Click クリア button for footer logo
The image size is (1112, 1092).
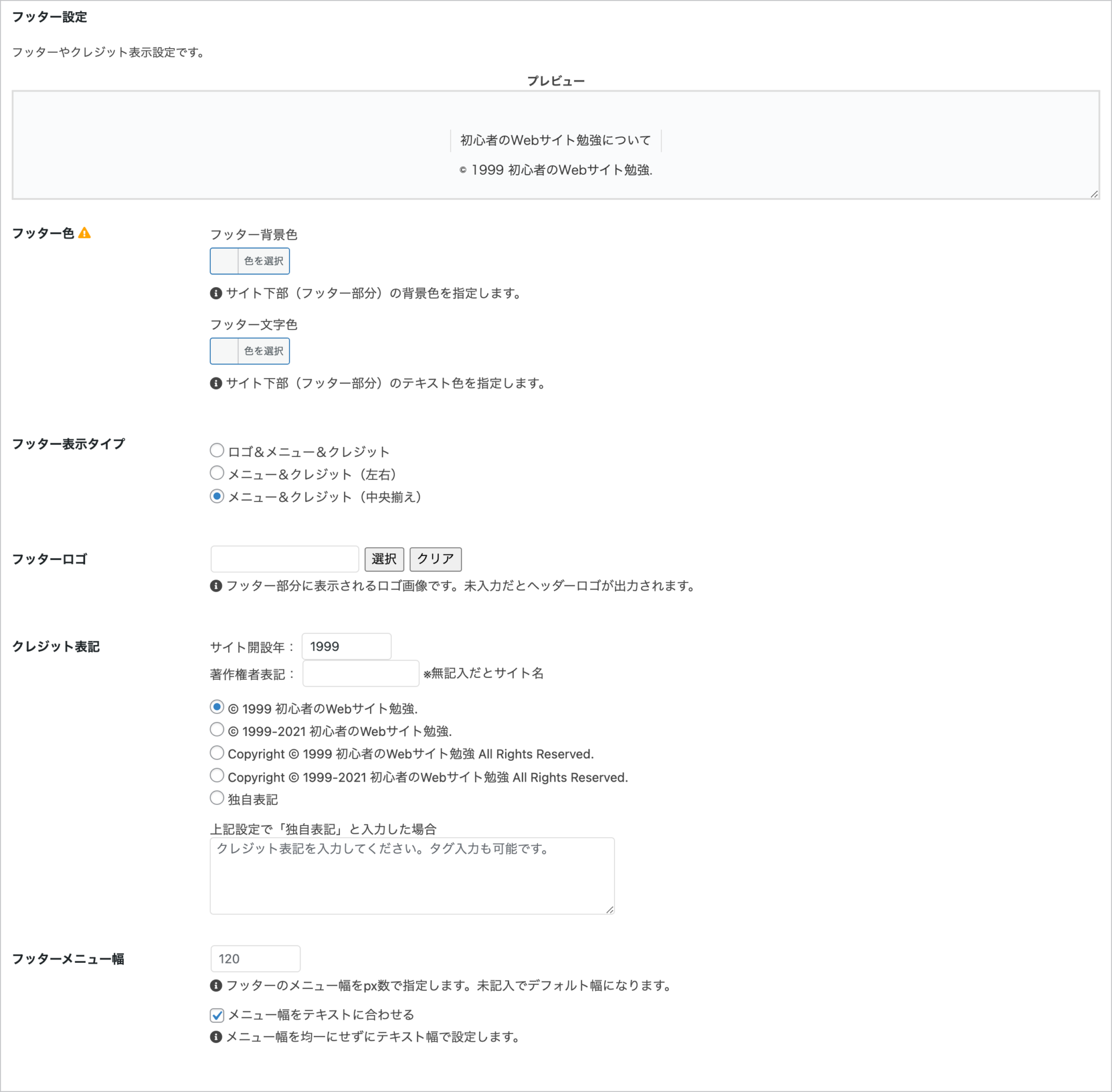tap(436, 559)
